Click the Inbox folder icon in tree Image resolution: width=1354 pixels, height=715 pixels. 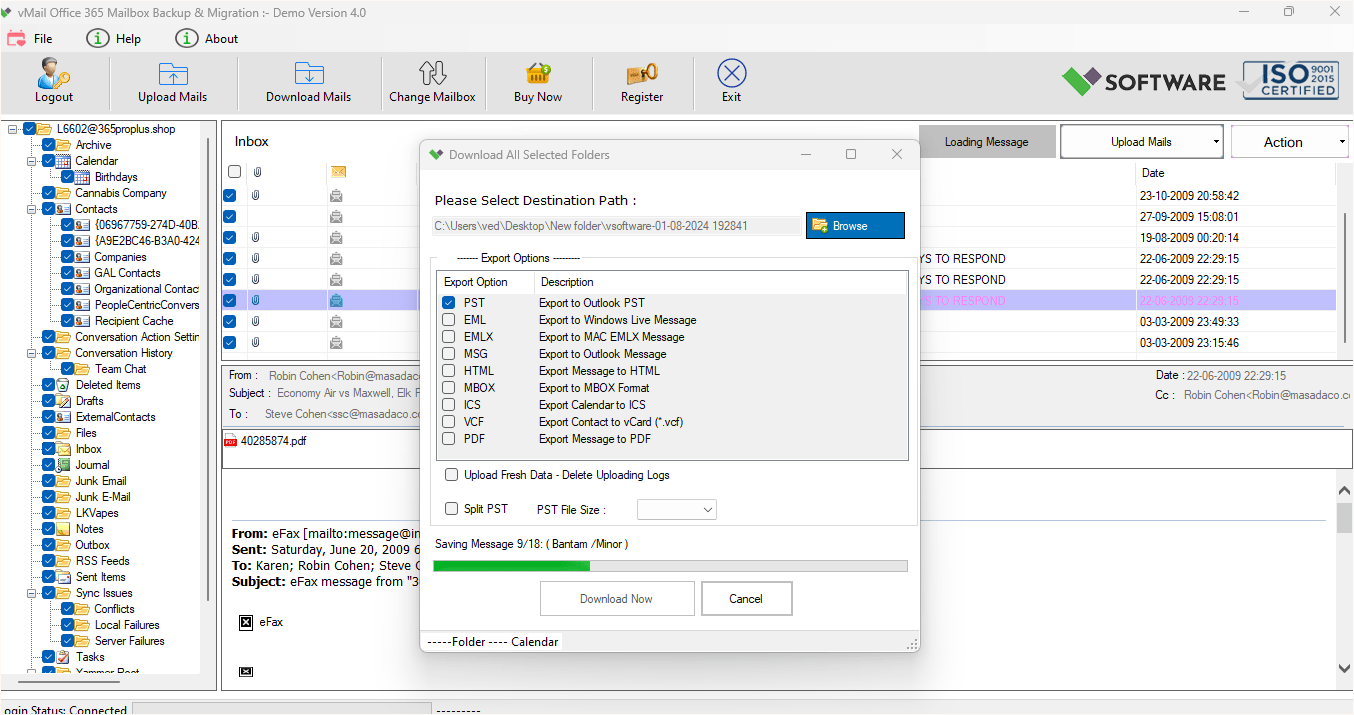64,449
